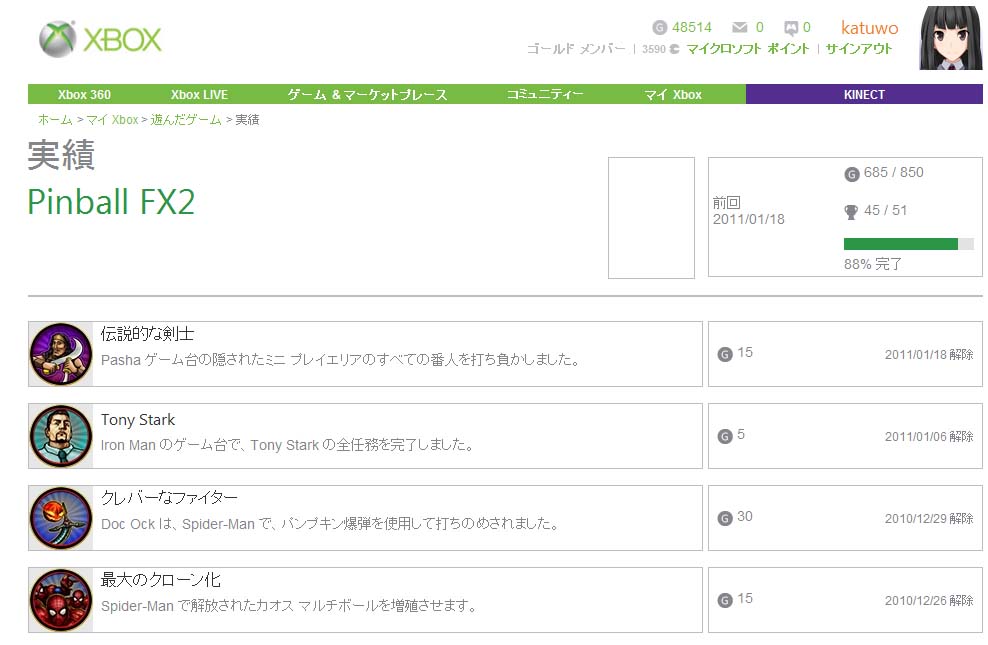Click the 685 / 850 gamerscore value

893,173
